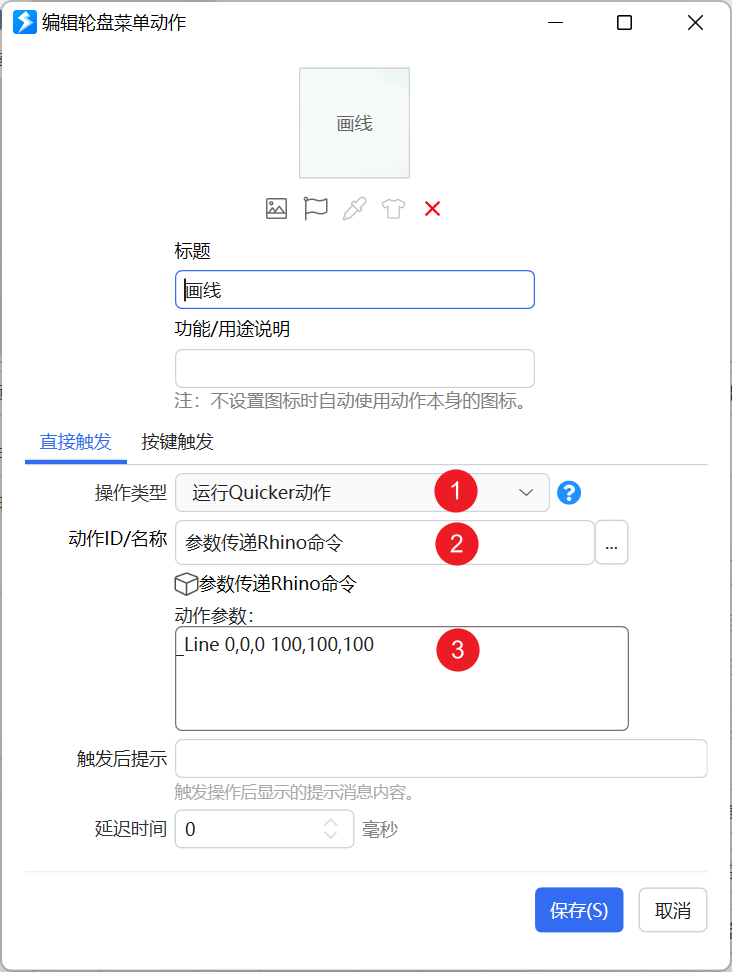Click the 画线 icon preview thumbnail
The image size is (732, 972).
(355, 123)
